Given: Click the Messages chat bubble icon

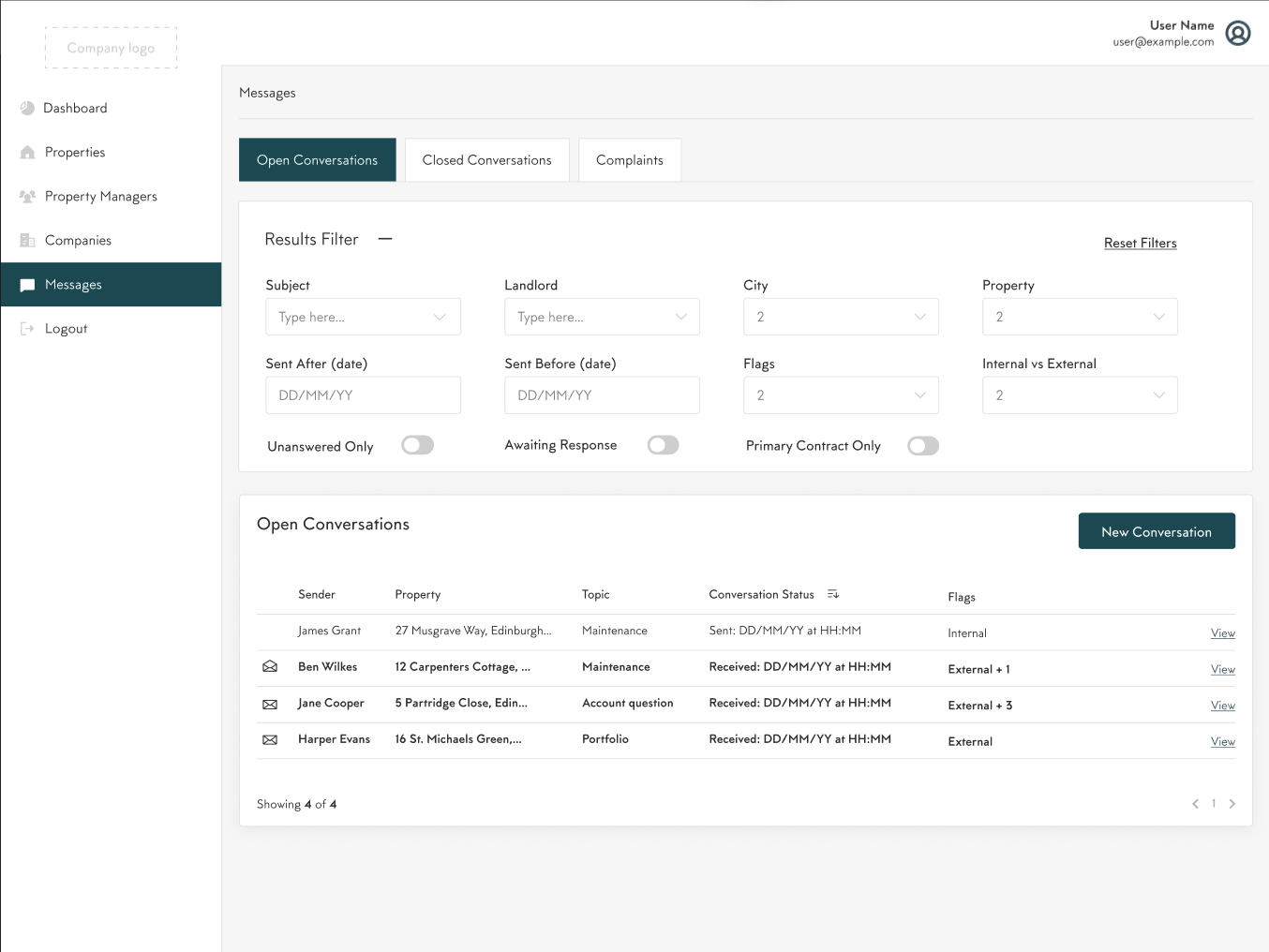Looking at the screenshot, I should (x=27, y=285).
